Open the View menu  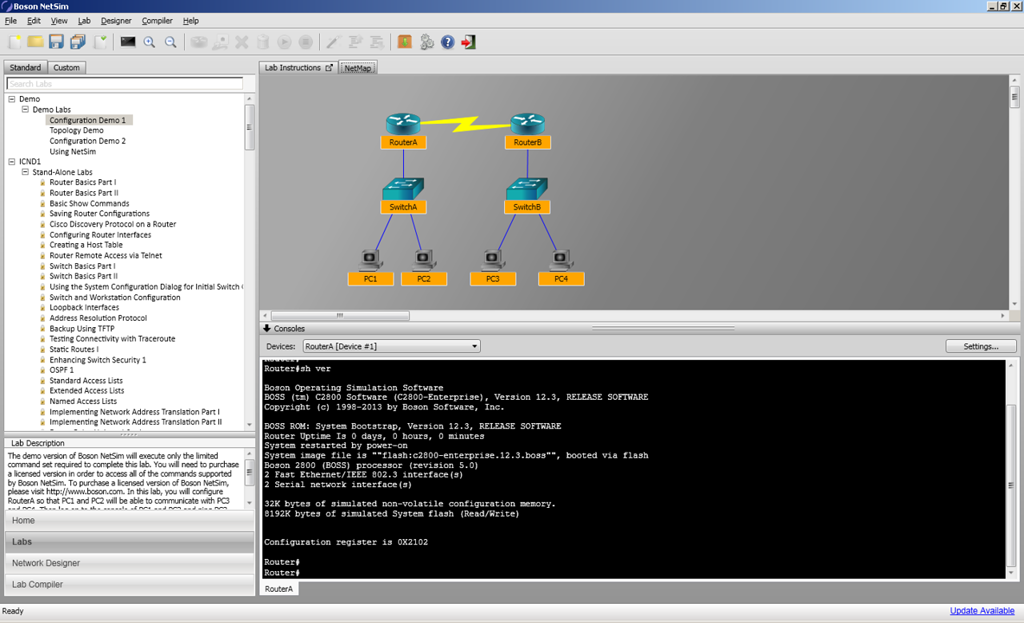pyautogui.click(x=59, y=21)
